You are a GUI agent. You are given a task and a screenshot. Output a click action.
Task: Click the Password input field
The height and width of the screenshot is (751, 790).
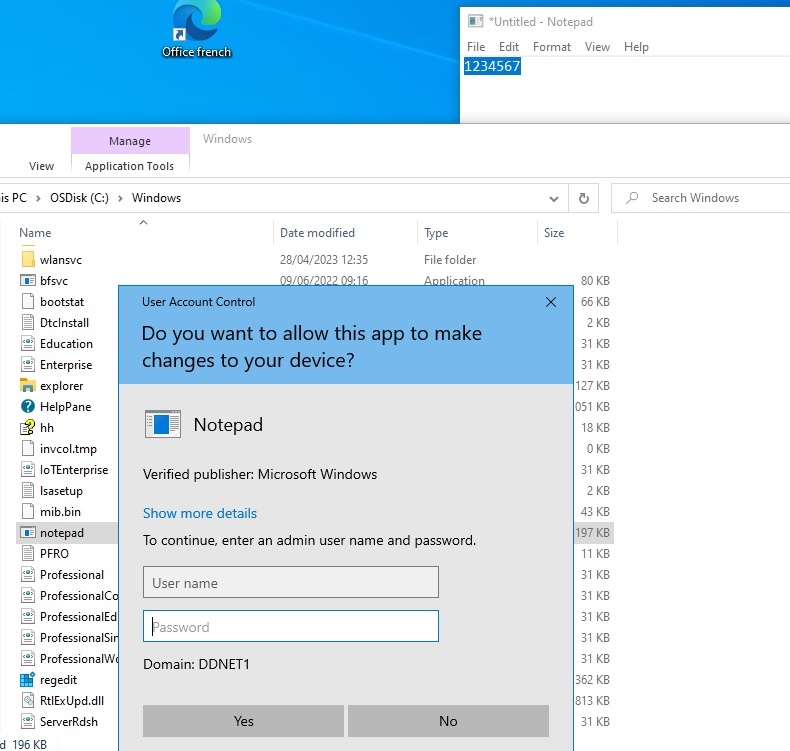(x=291, y=626)
